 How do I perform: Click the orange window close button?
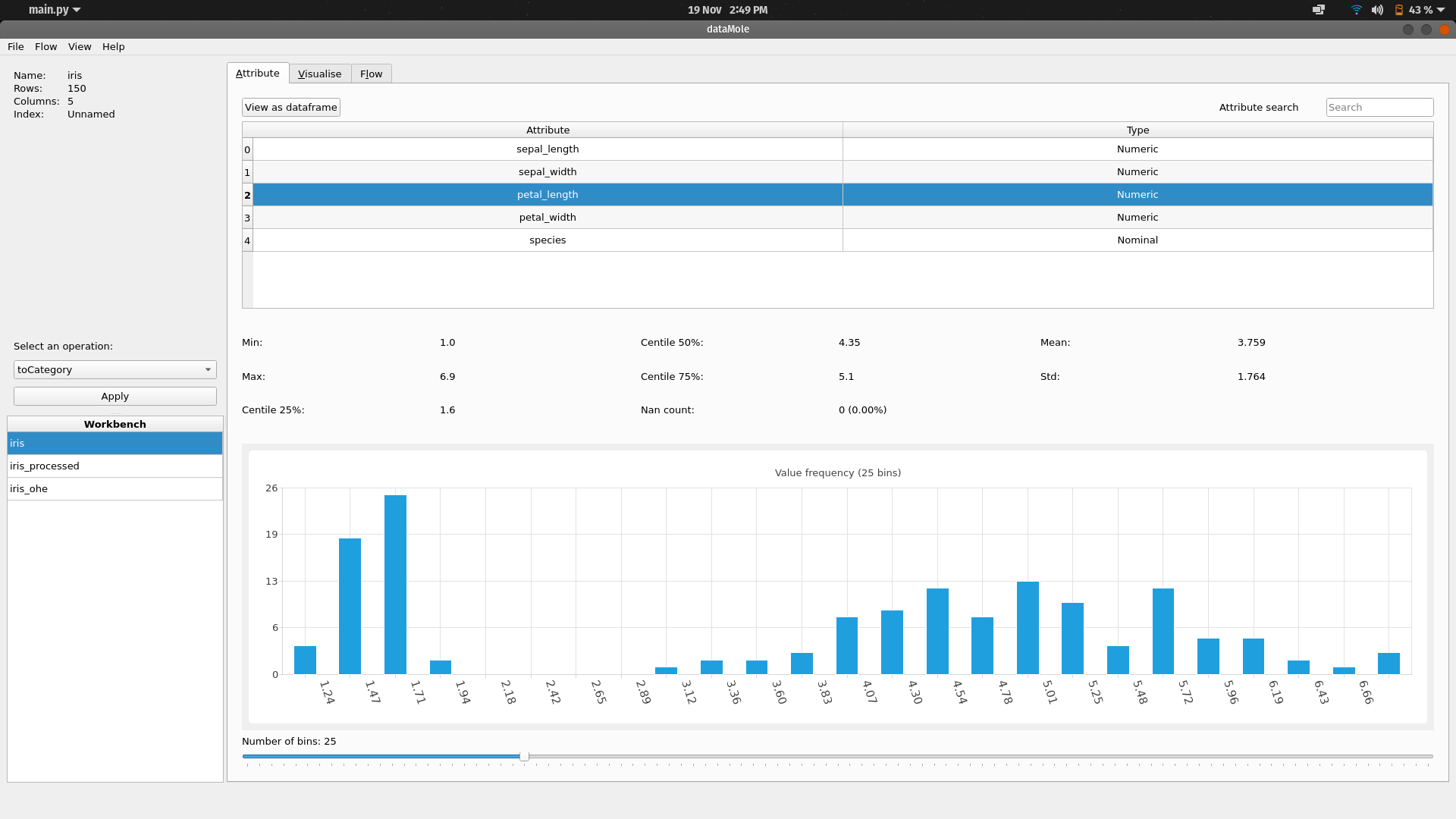click(1445, 30)
